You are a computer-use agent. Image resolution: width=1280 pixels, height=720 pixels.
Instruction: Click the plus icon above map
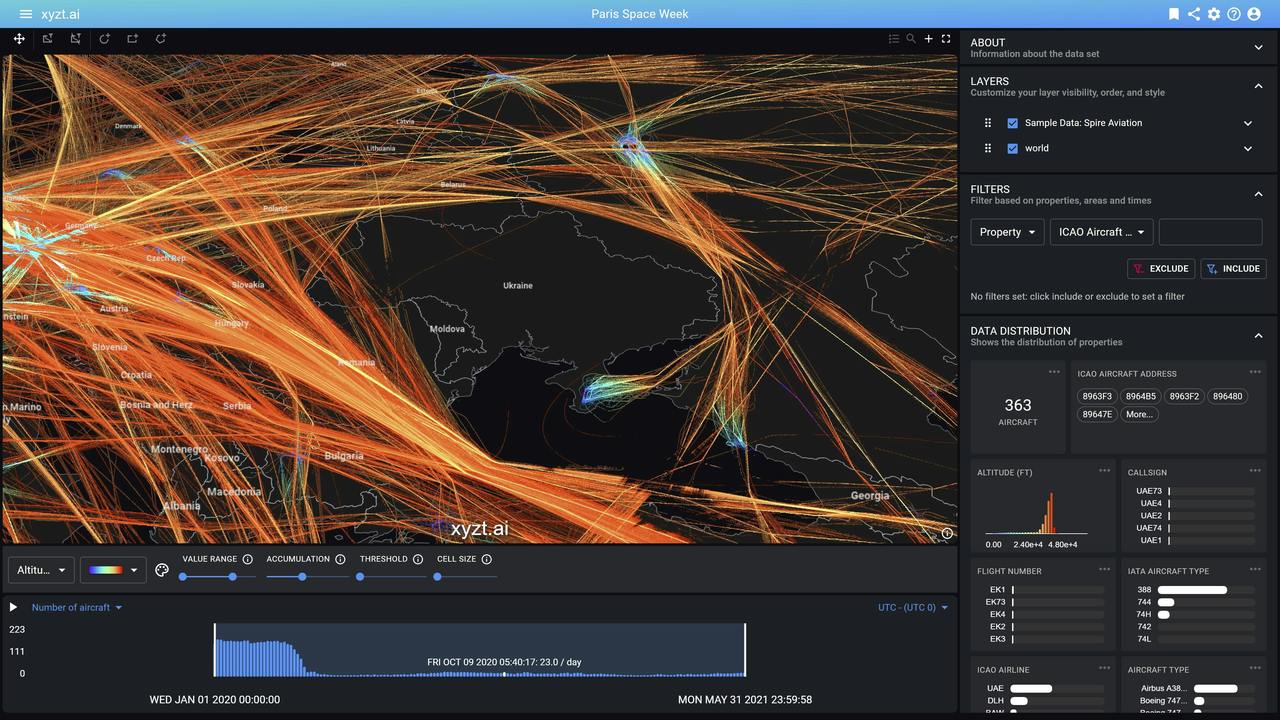pos(928,39)
